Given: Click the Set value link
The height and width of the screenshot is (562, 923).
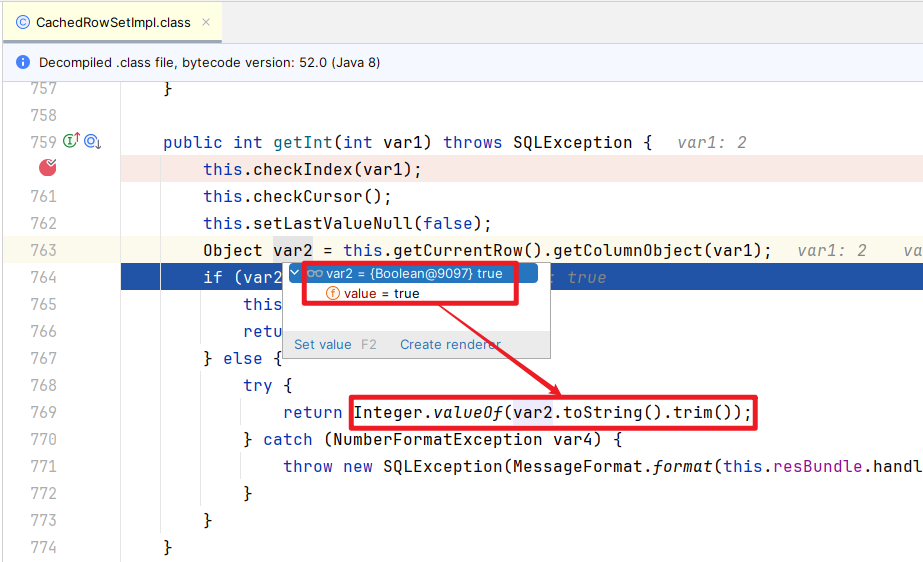Looking at the screenshot, I should point(323,344).
